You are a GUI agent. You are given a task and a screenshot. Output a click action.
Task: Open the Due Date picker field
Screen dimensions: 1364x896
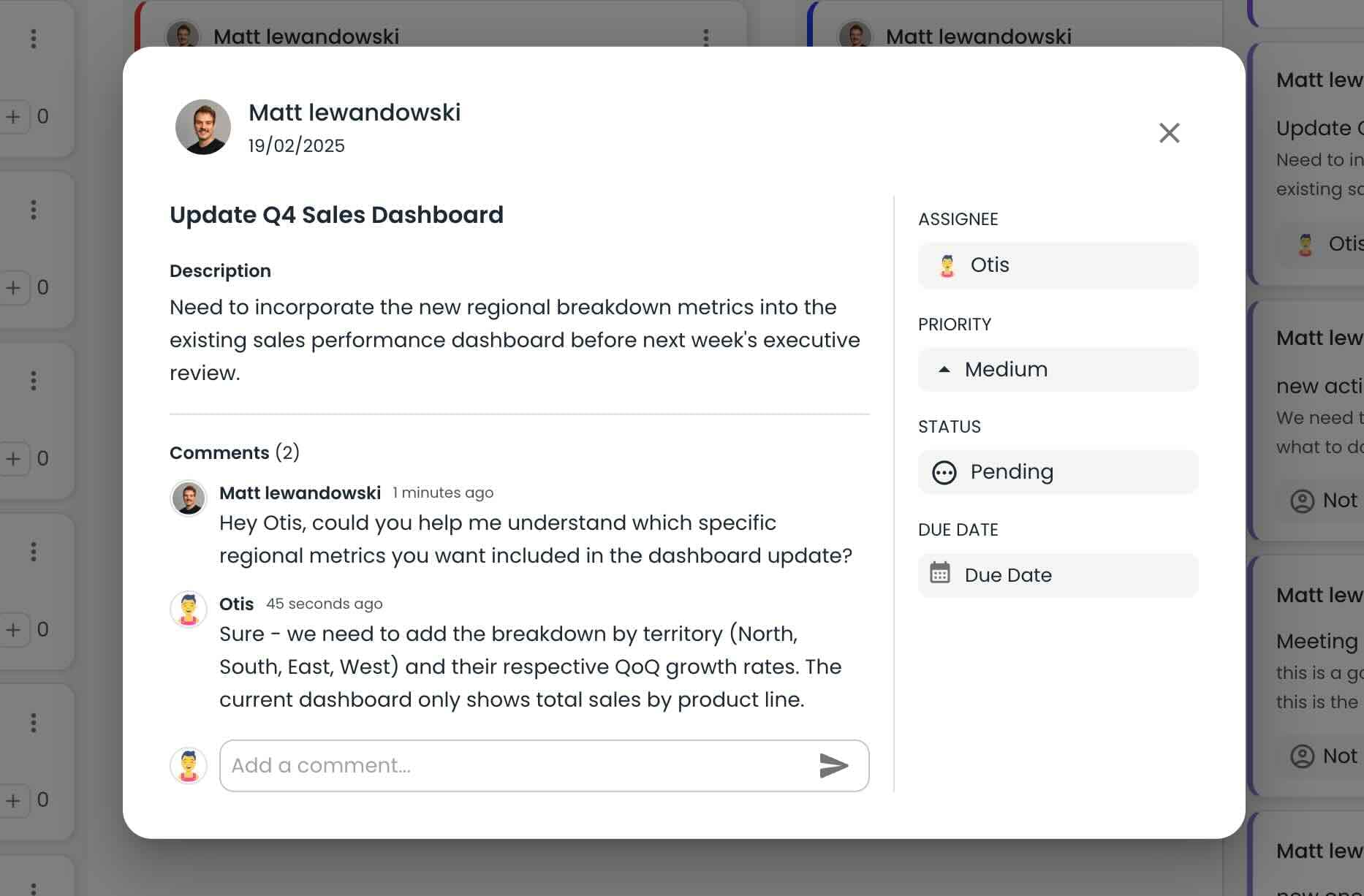1058,575
